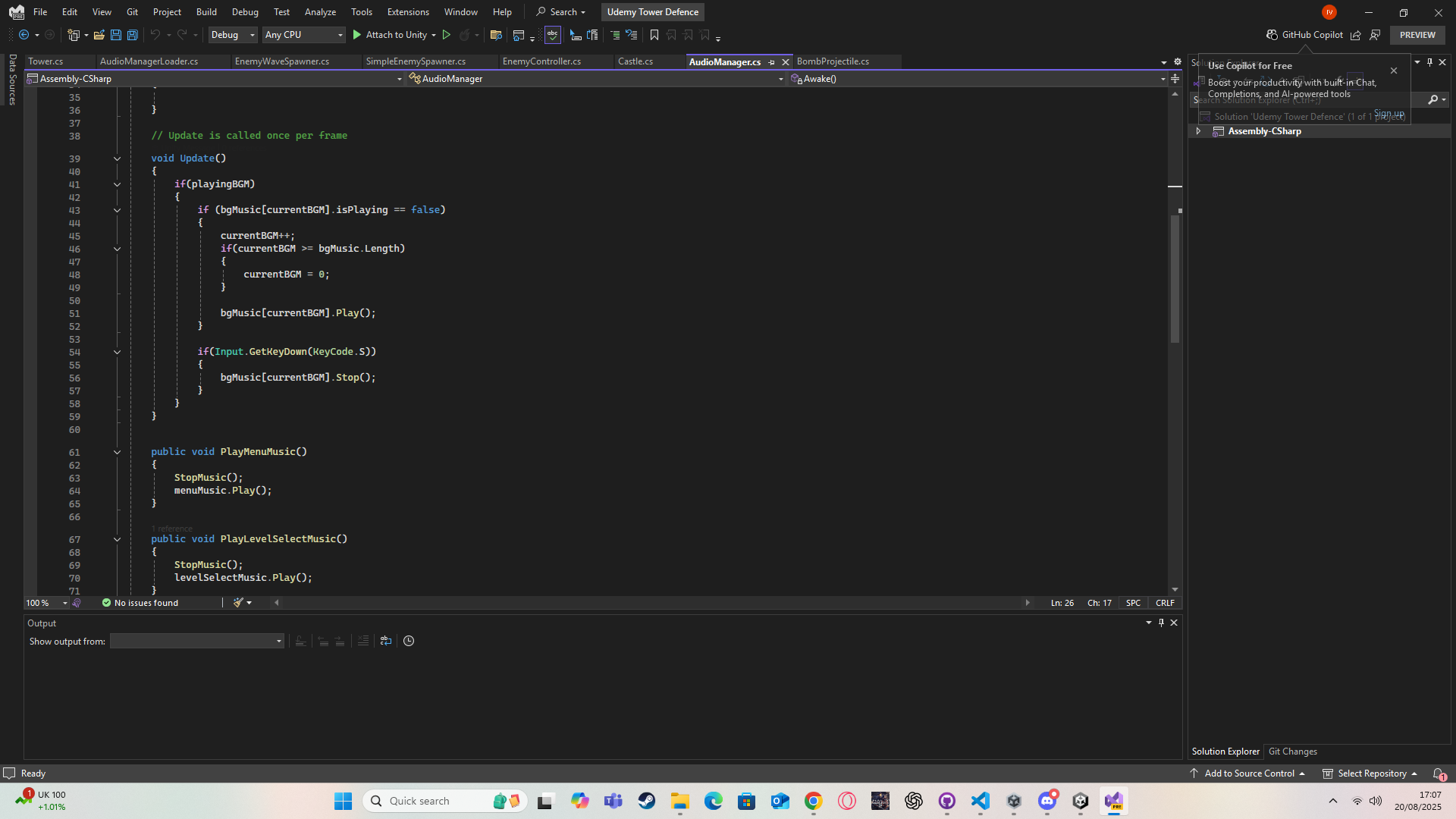Open Data Sources side tab
Viewport: 1456px width, 819px height.
(x=12, y=79)
